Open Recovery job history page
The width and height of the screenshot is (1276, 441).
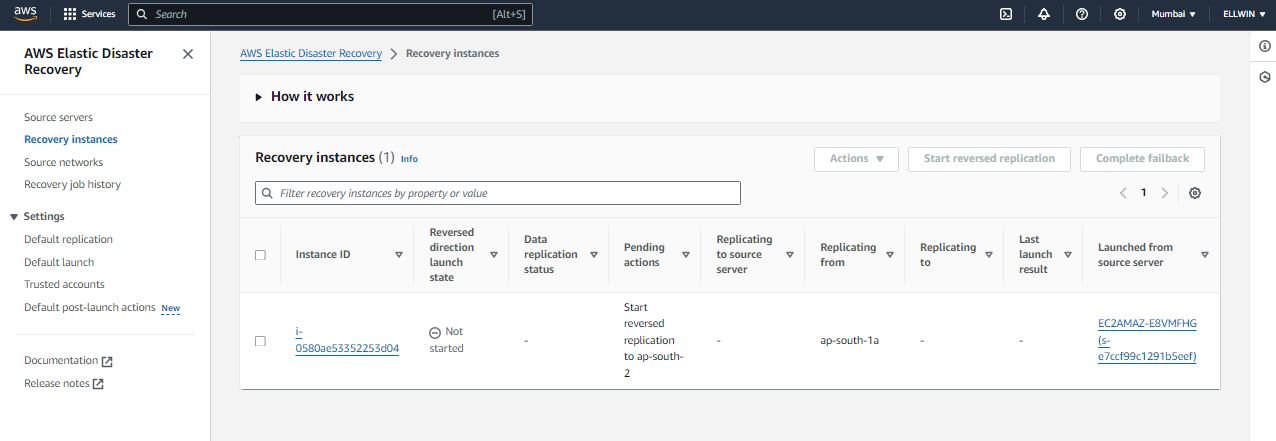(72, 185)
